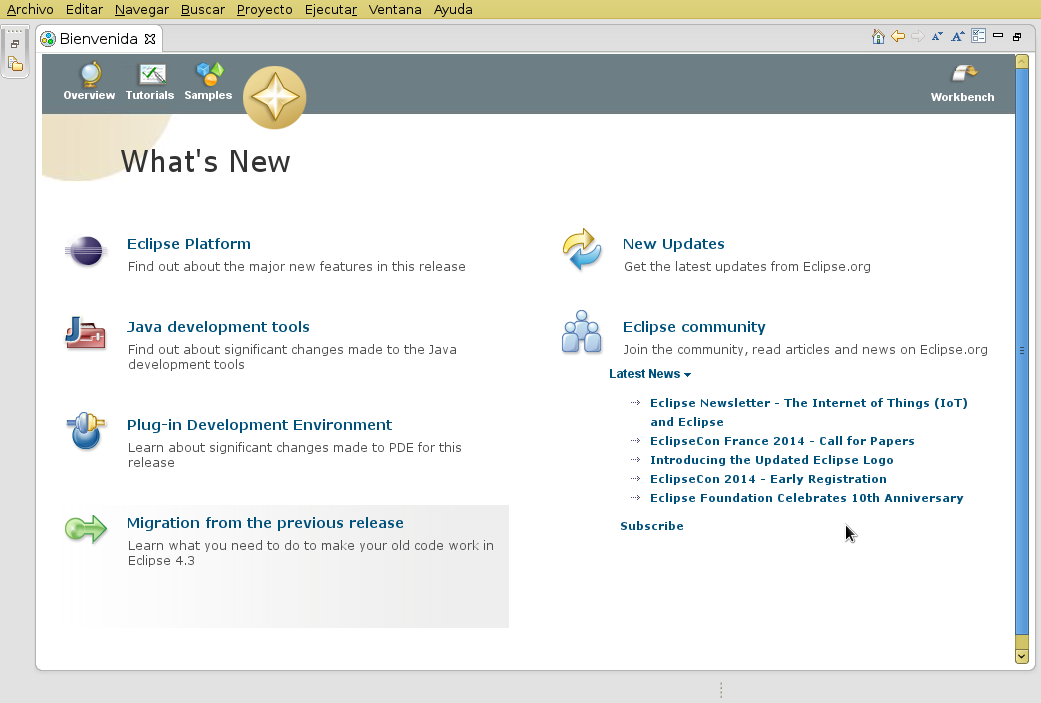The width and height of the screenshot is (1041, 703).
Task: Increase font size with the larger A icon
Action: [957, 37]
